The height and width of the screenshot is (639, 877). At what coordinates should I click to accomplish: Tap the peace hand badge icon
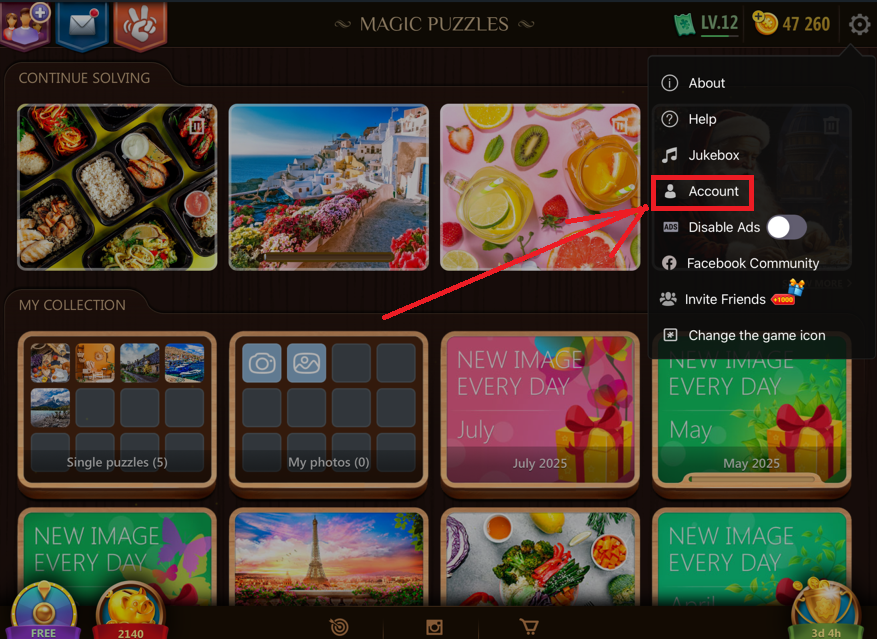[x=140, y=25]
